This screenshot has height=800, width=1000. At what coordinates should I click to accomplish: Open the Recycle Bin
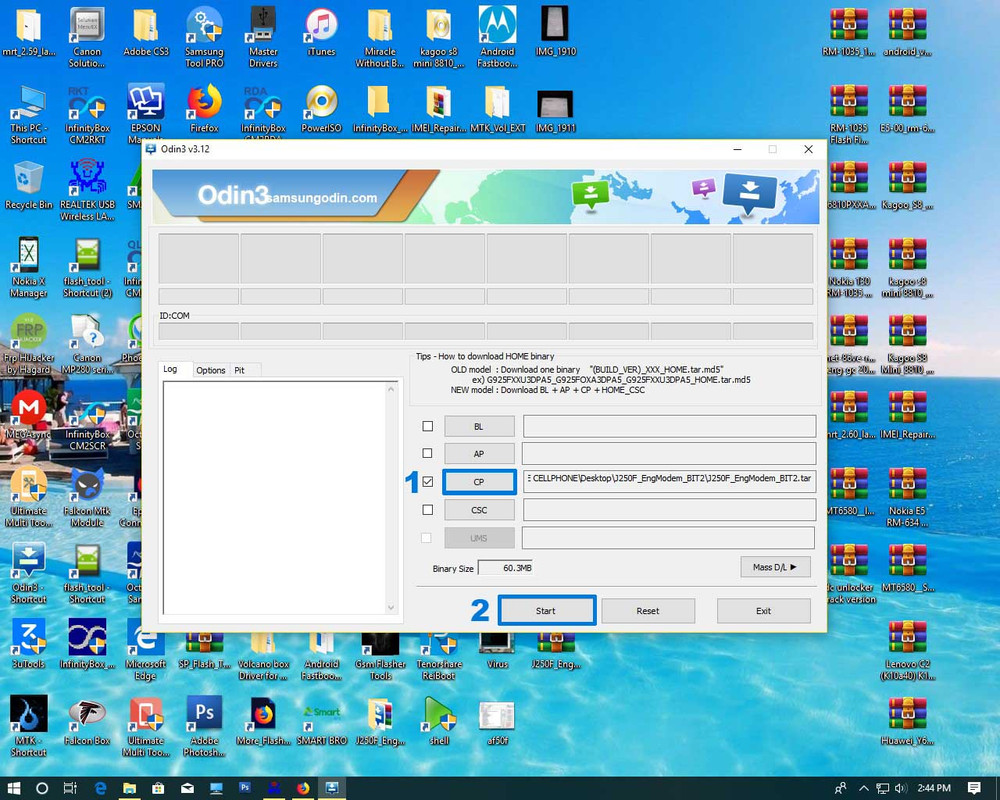[x=28, y=186]
